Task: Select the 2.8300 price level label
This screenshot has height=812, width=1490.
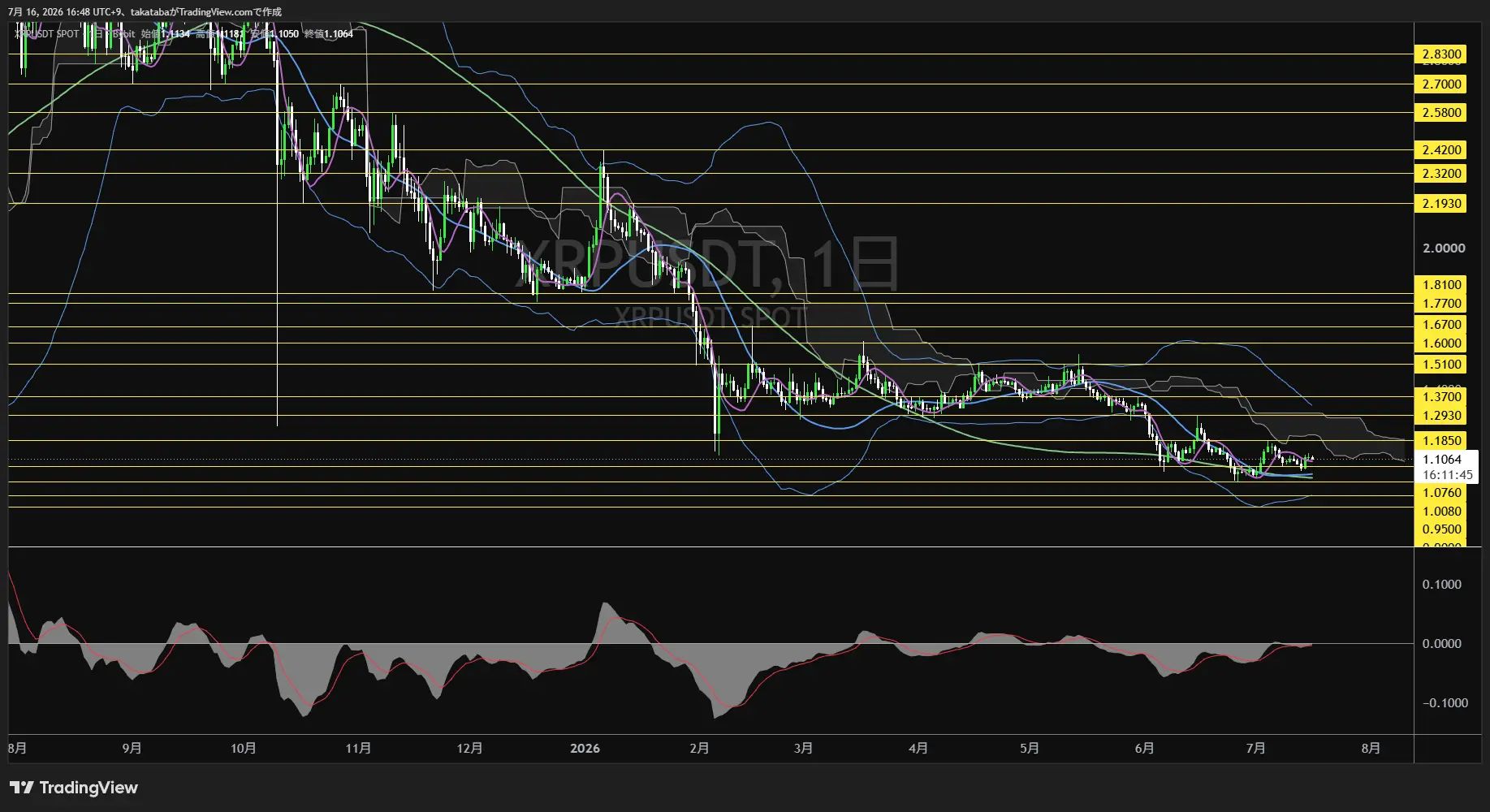Action: pyautogui.click(x=1441, y=54)
